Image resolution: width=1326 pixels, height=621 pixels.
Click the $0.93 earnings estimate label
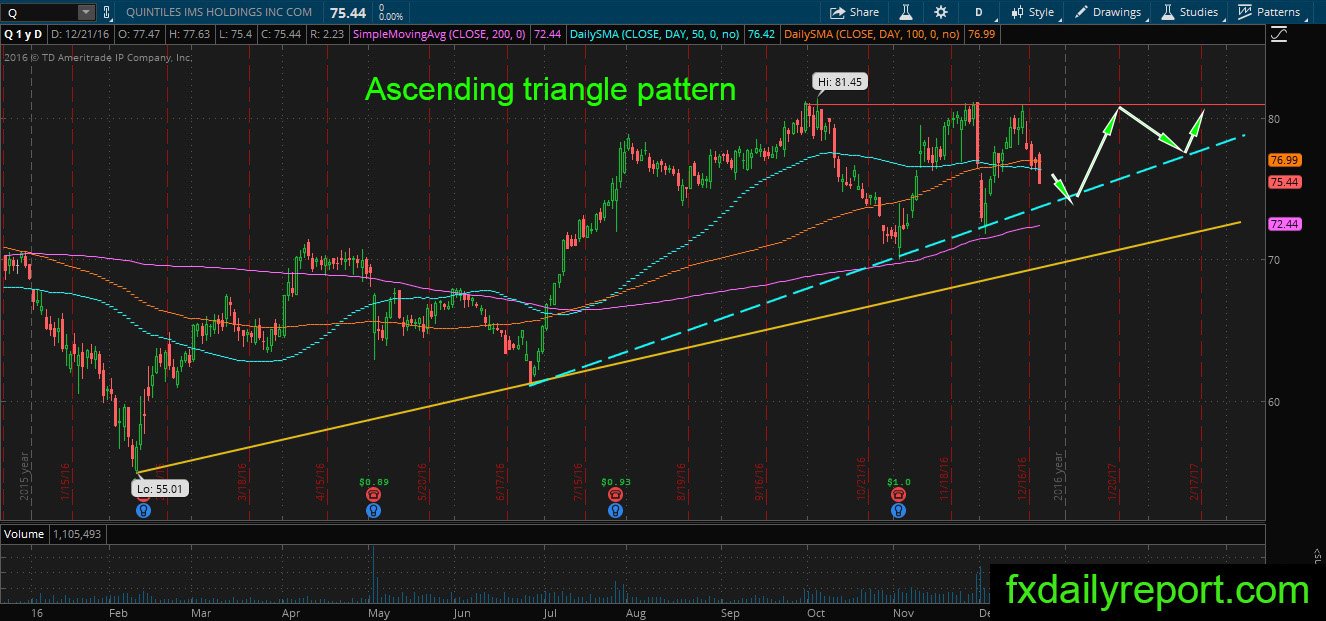[614, 481]
